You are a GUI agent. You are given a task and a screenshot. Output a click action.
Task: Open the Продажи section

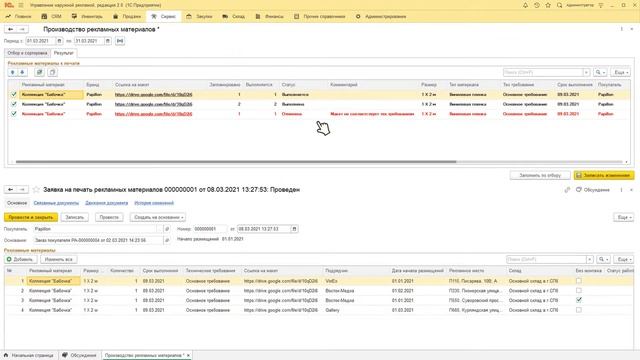(127, 17)
